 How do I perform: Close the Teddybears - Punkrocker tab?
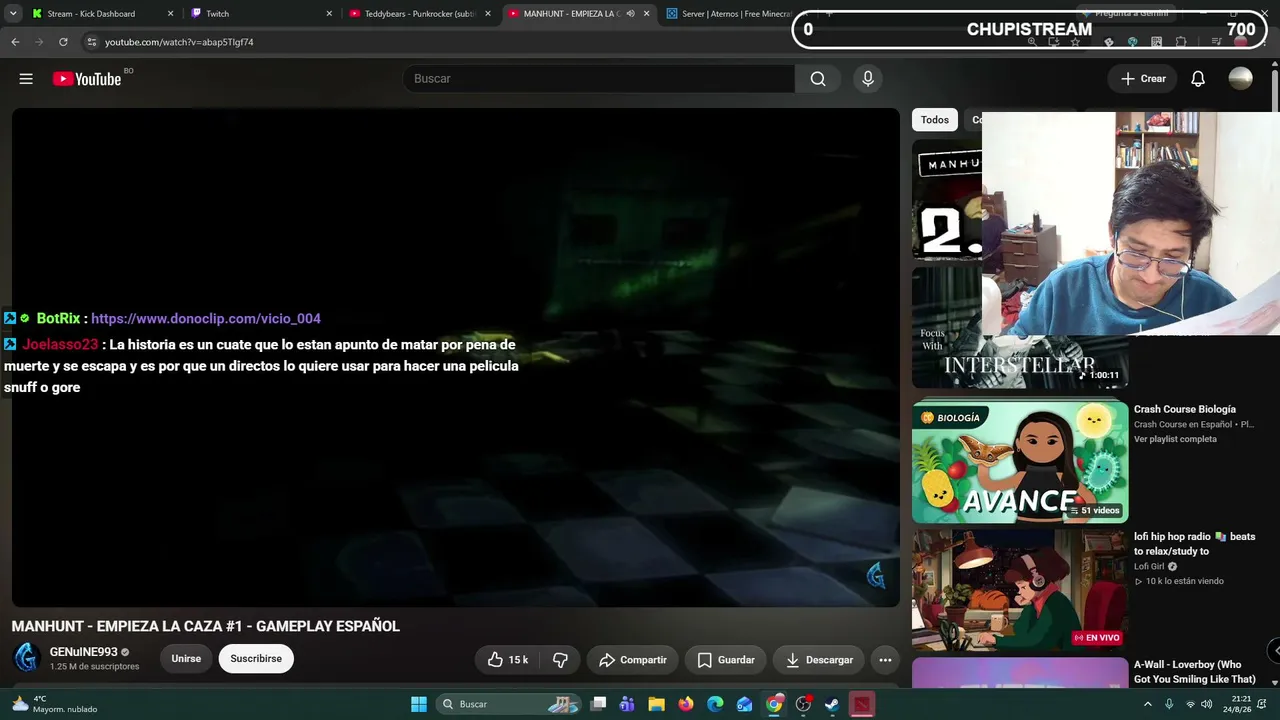(x=488, y=14)
